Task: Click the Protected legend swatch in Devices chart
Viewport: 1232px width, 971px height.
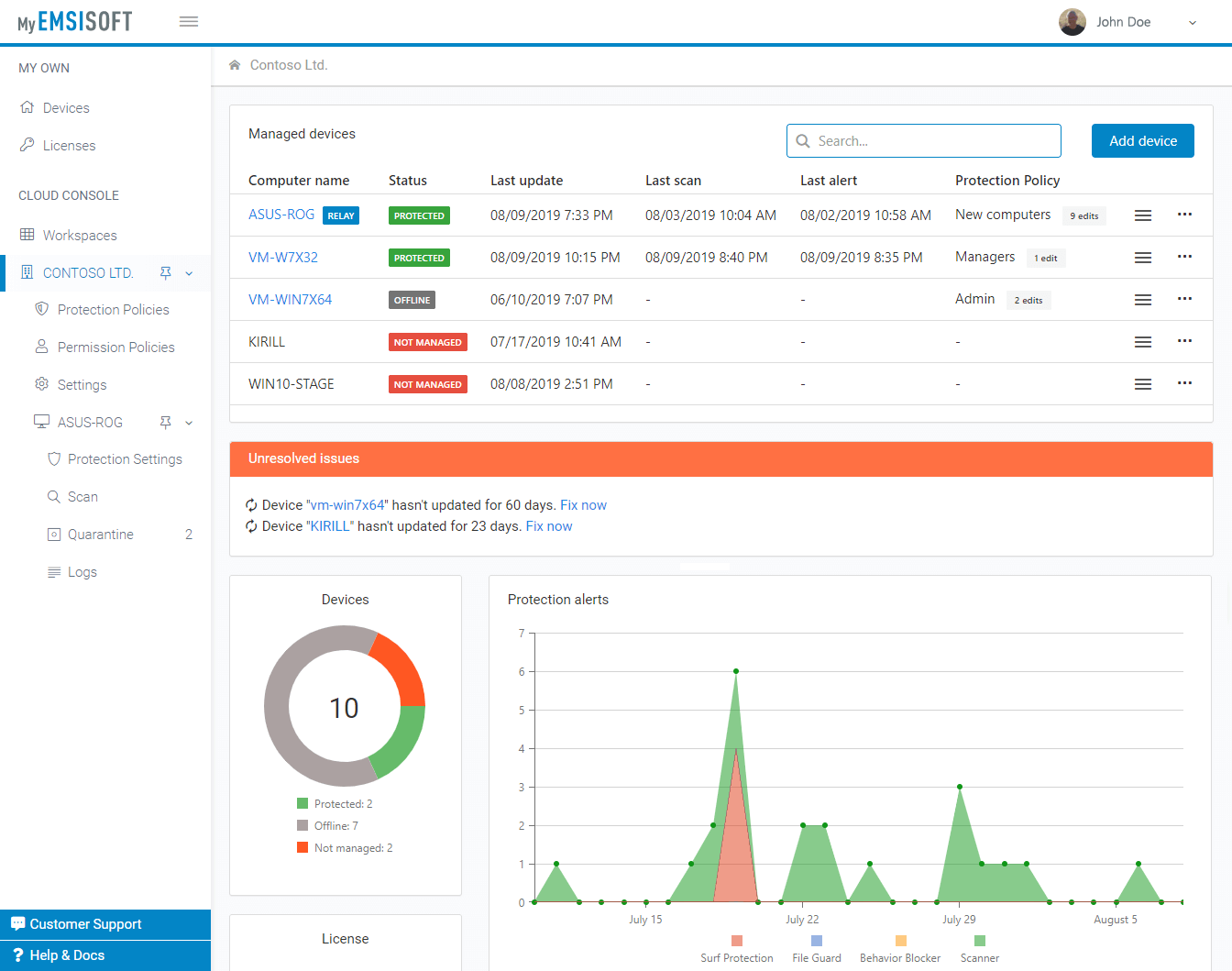Action: [302, 803]
